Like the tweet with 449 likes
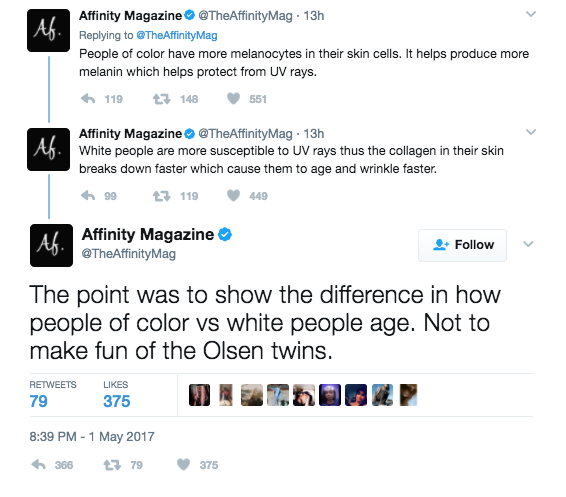Screen dimensions: 566x497 [x=233, y=196]
